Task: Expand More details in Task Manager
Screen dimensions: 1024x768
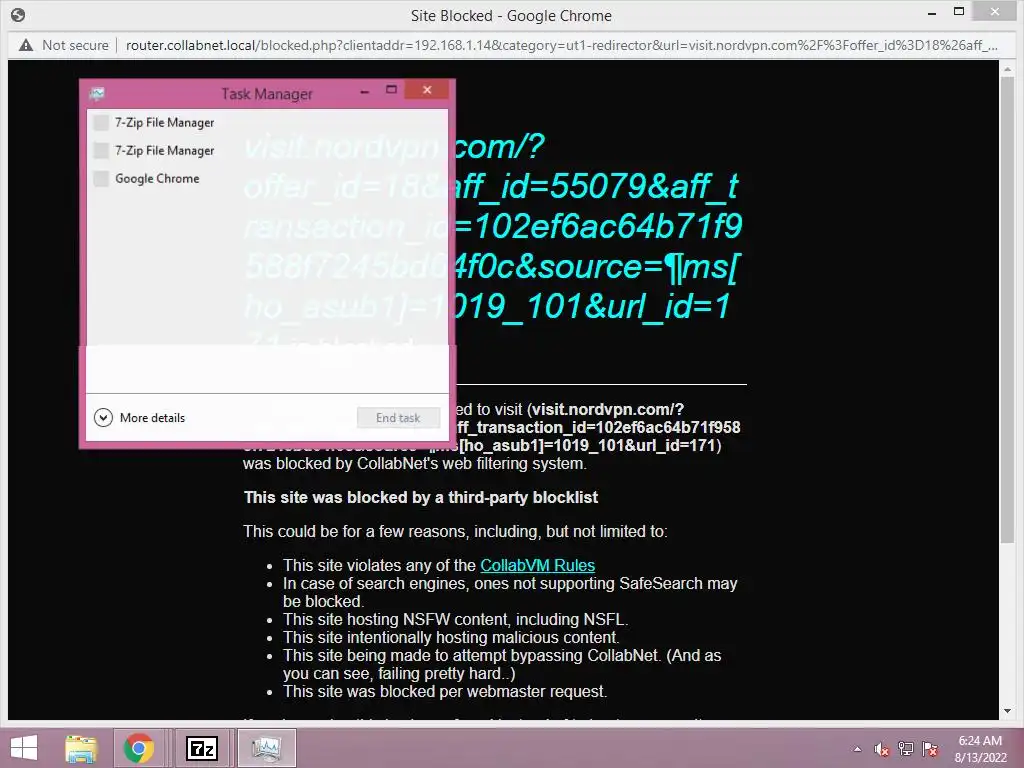Action: (x=139, y=417)
